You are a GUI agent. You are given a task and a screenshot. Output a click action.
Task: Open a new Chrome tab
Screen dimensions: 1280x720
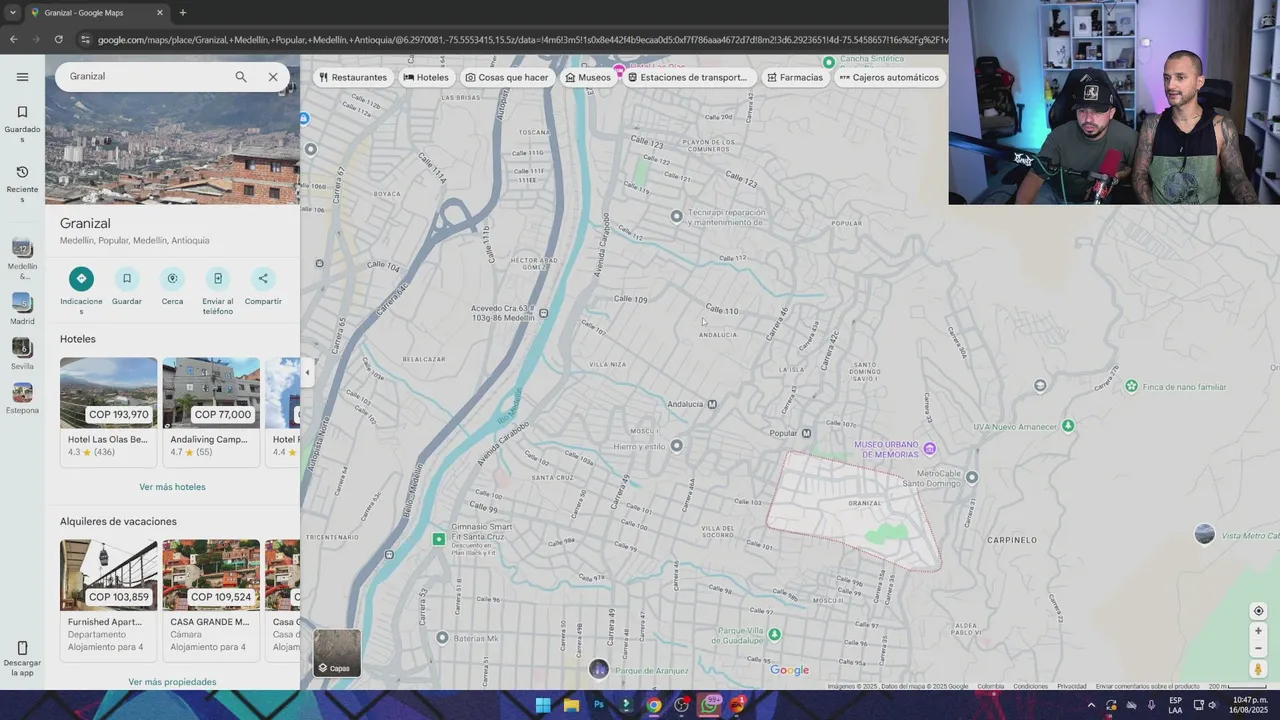tap(183, 13)
